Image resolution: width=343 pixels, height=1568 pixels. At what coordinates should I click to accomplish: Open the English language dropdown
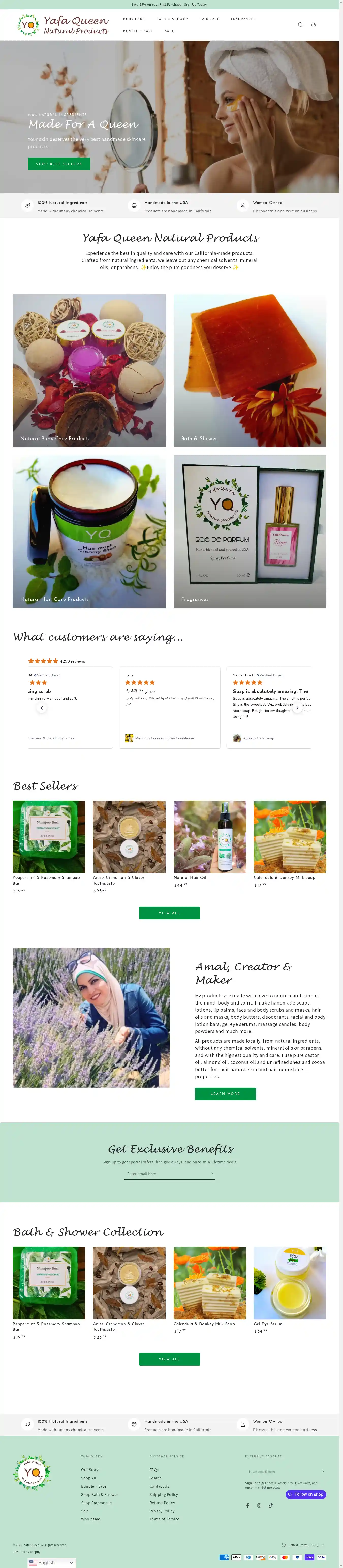coord(51,1562)
